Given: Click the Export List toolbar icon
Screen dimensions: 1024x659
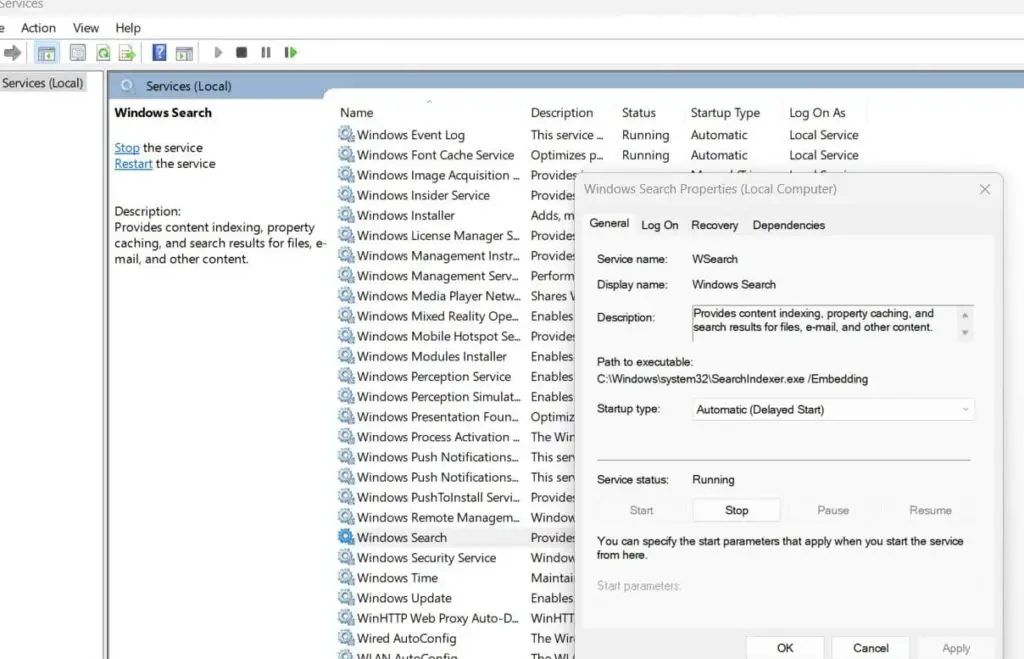Looking at the screenshot, I should [126, 52].
